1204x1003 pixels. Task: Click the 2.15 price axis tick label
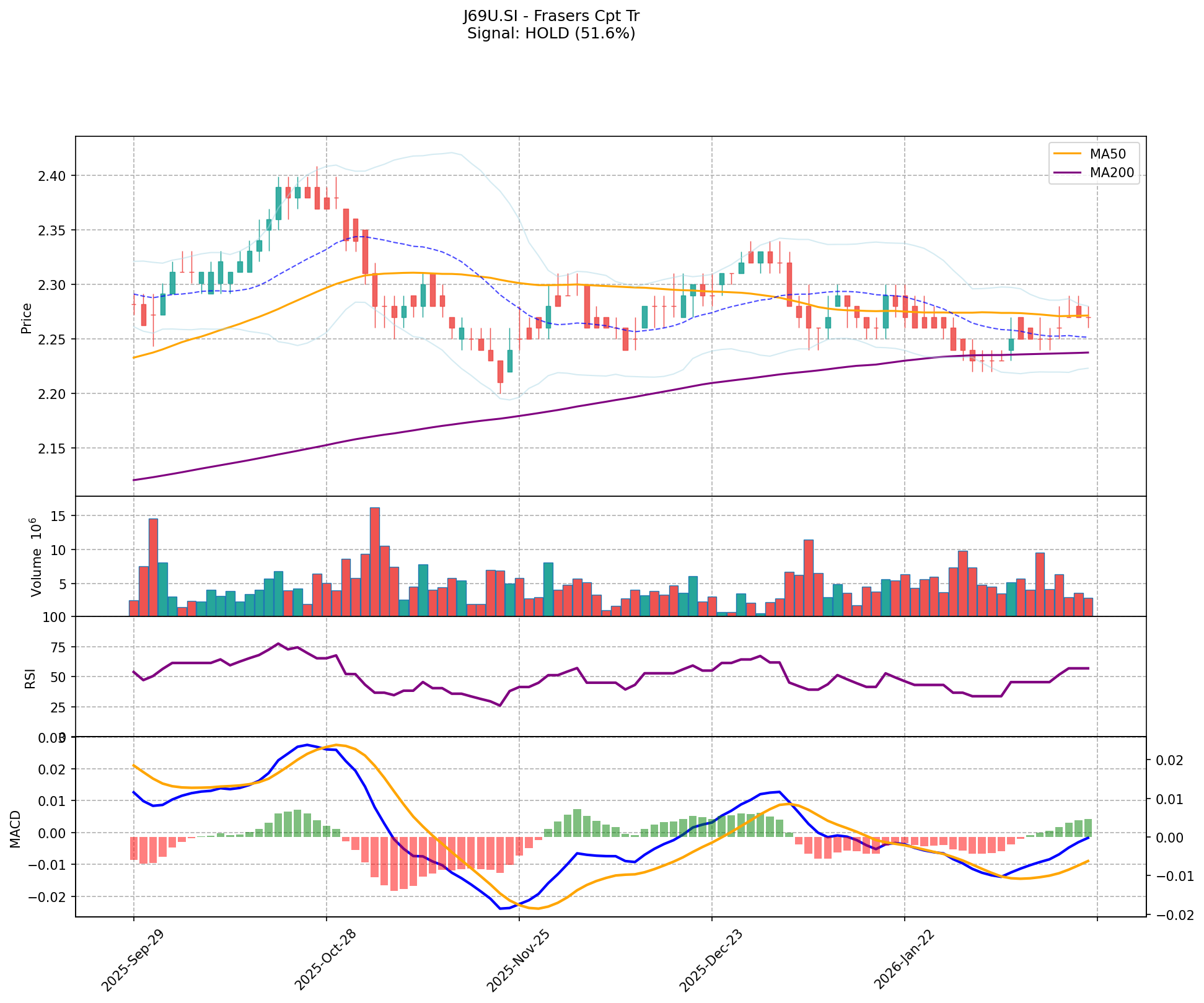coord(53,448)
